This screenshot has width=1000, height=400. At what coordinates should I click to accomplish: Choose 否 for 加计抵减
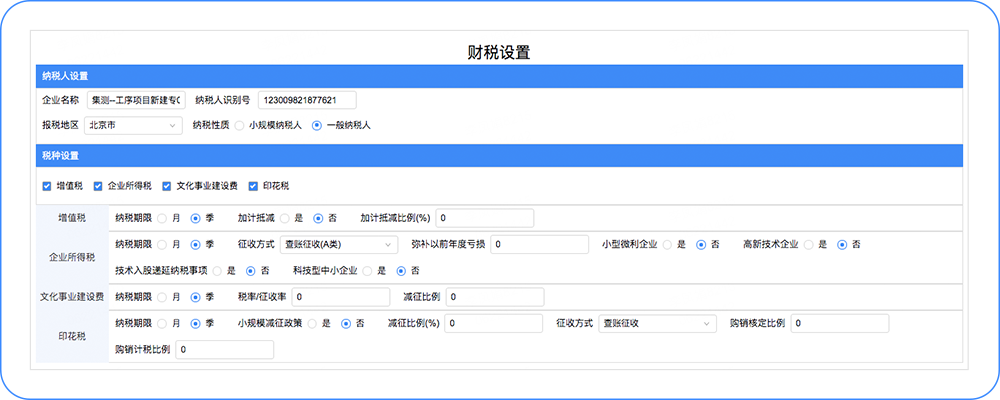point(318,218)
